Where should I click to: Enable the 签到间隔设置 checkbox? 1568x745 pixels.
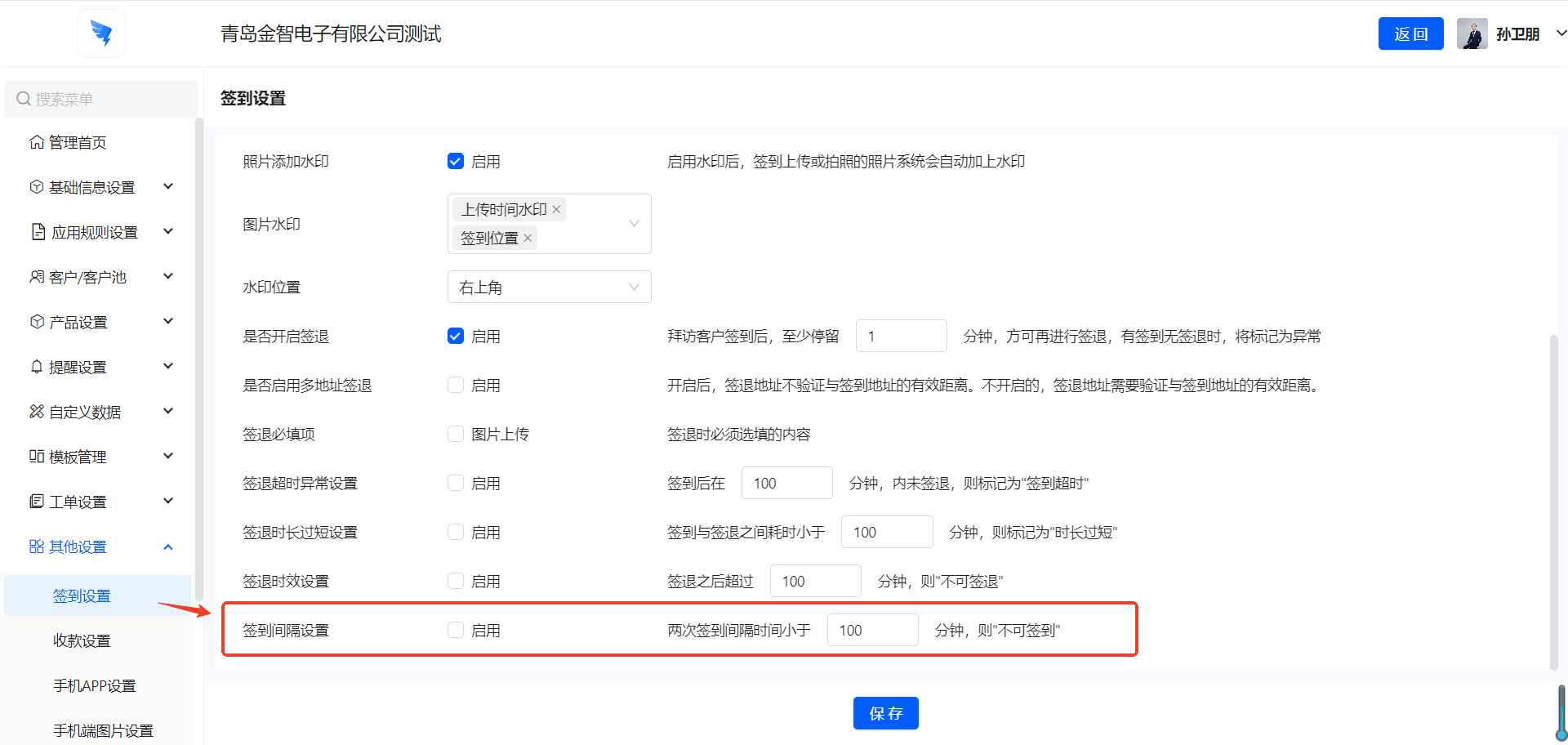[x=456, y=631]
